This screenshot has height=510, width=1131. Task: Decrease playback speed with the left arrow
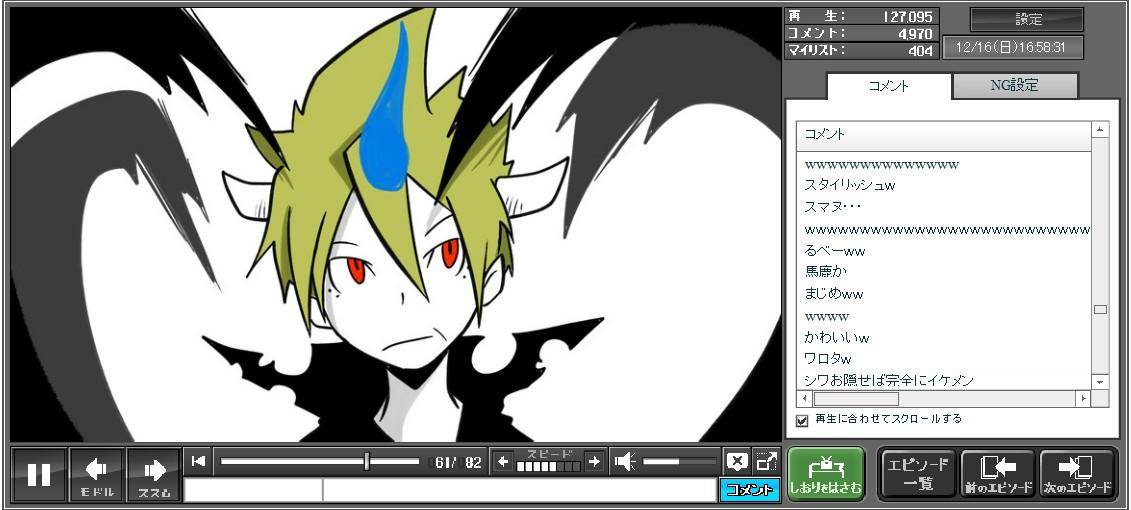[x=503, y=461]
